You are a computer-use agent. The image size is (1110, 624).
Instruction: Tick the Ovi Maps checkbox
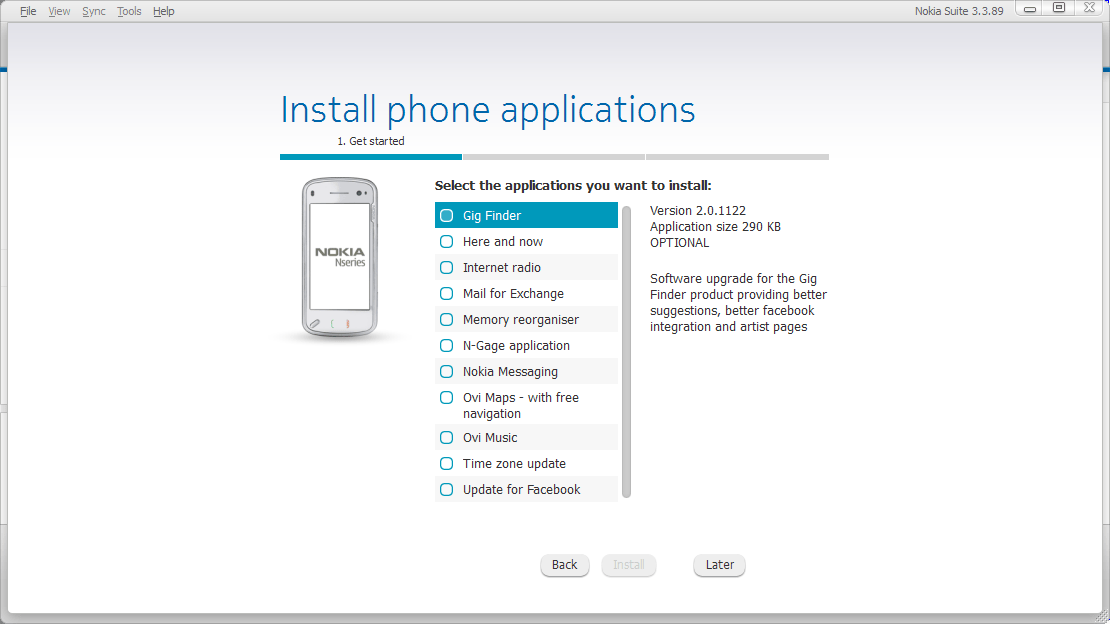pos(447,398)
